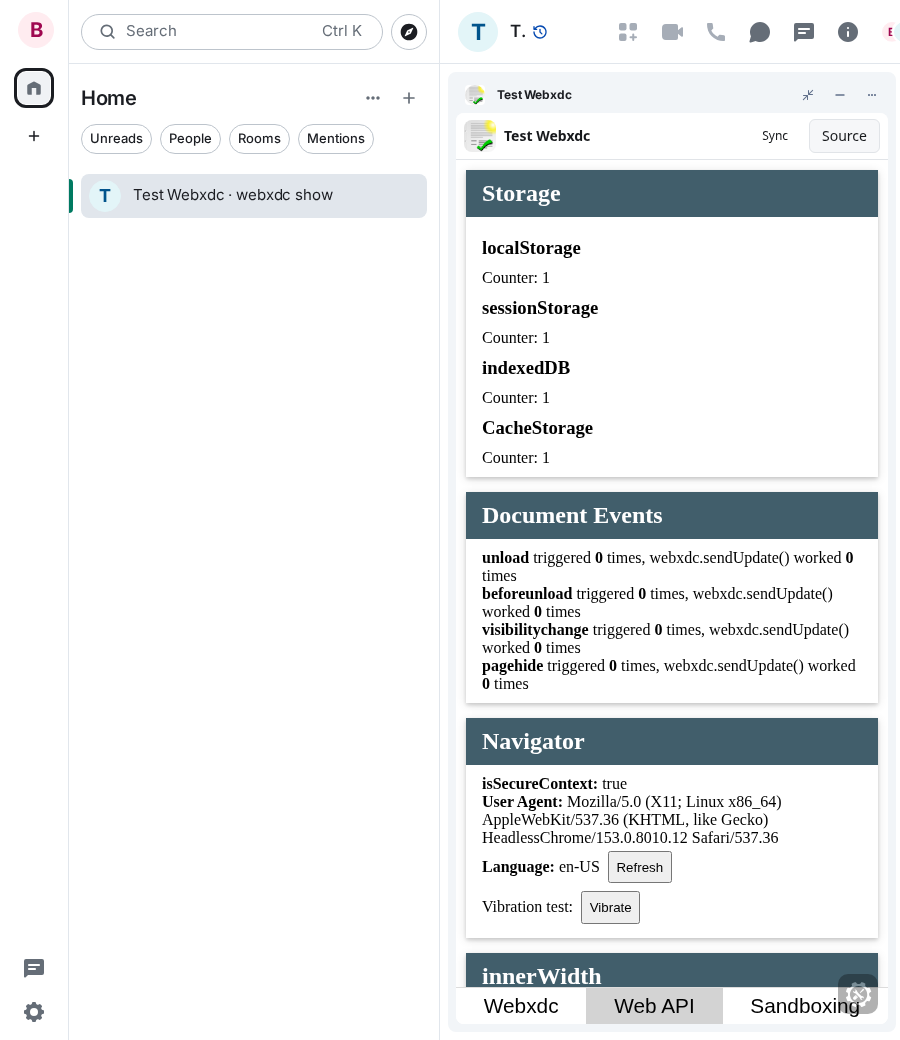Show room info panel
This screenshot has height=1040, width=900.
click(848, 32)
